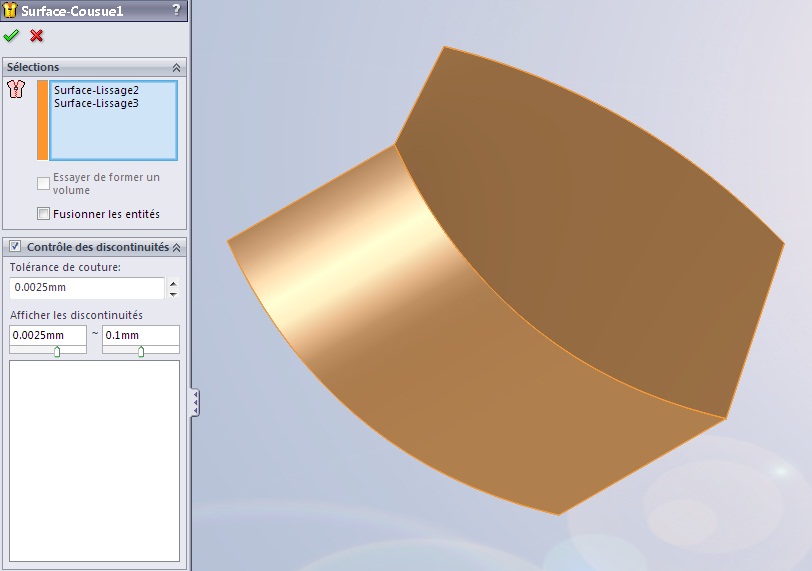The width and height of the screenshot is (812, 571).
Task: Toggle the Contrôle des discontinuités checkbox
Action: tap(15, 247)
